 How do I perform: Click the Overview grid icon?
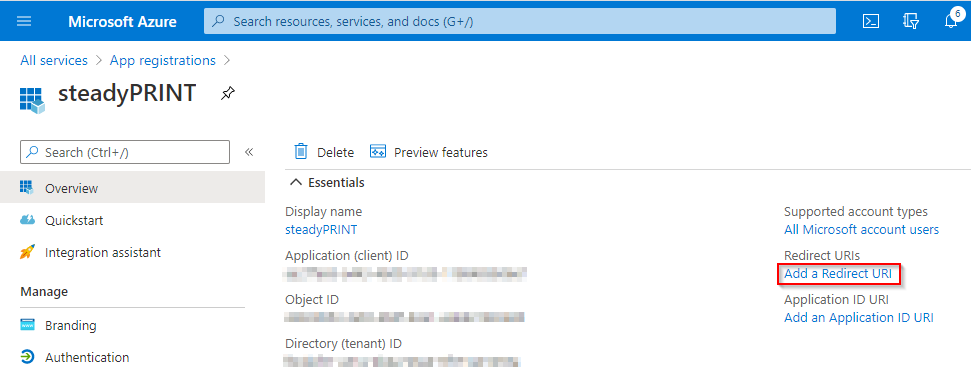tap(27, 187)
